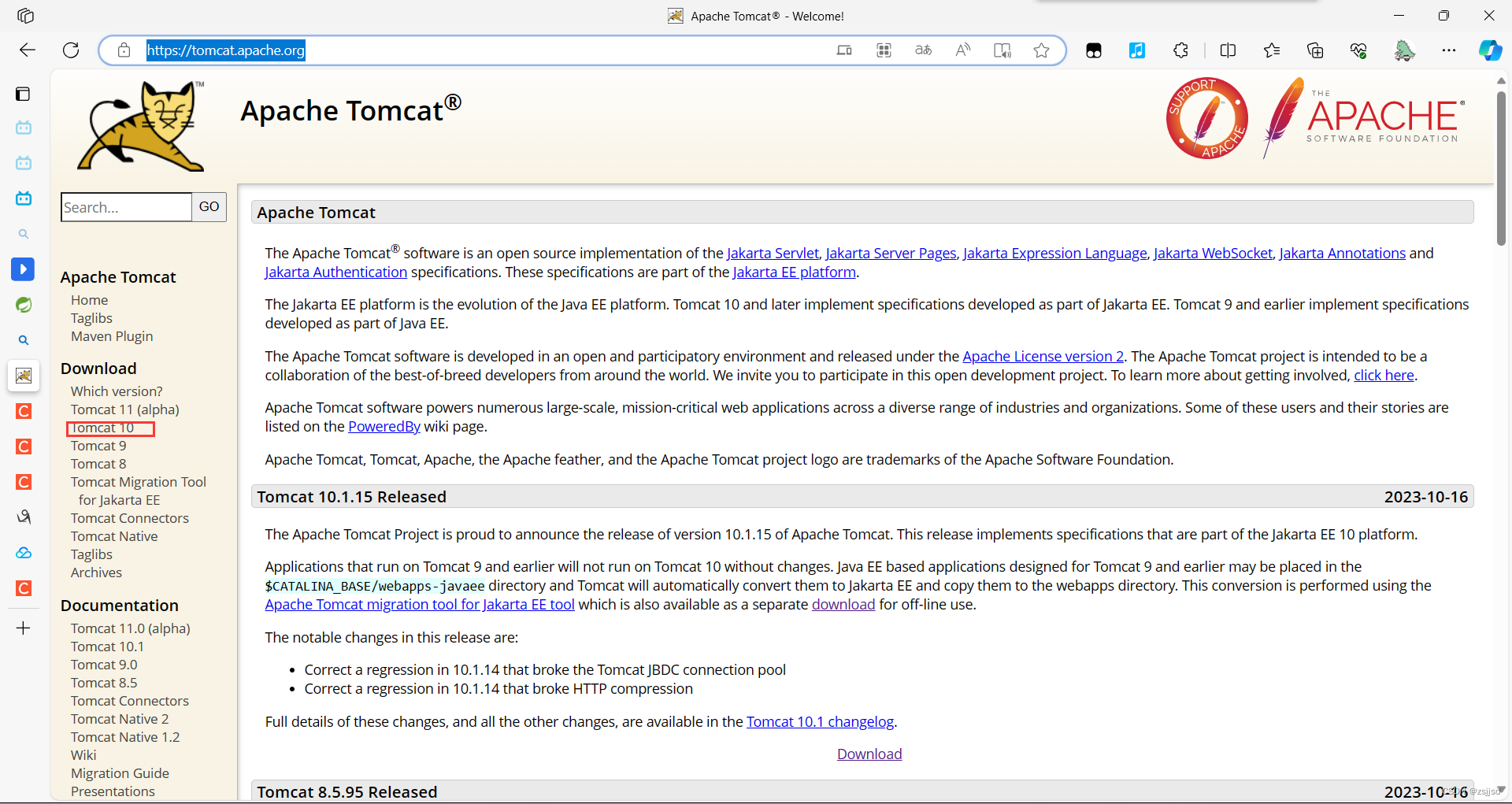The width and height of the screenshot is (1512, 804).
Task: Open Maven Plugin link
Action: pyautogui.click(x=112, y=336)
